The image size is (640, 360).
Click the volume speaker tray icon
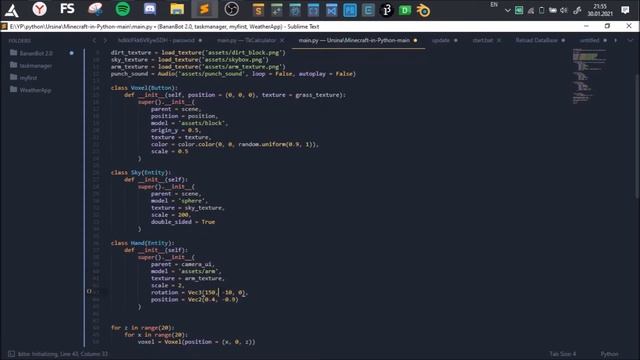(564, 11)
